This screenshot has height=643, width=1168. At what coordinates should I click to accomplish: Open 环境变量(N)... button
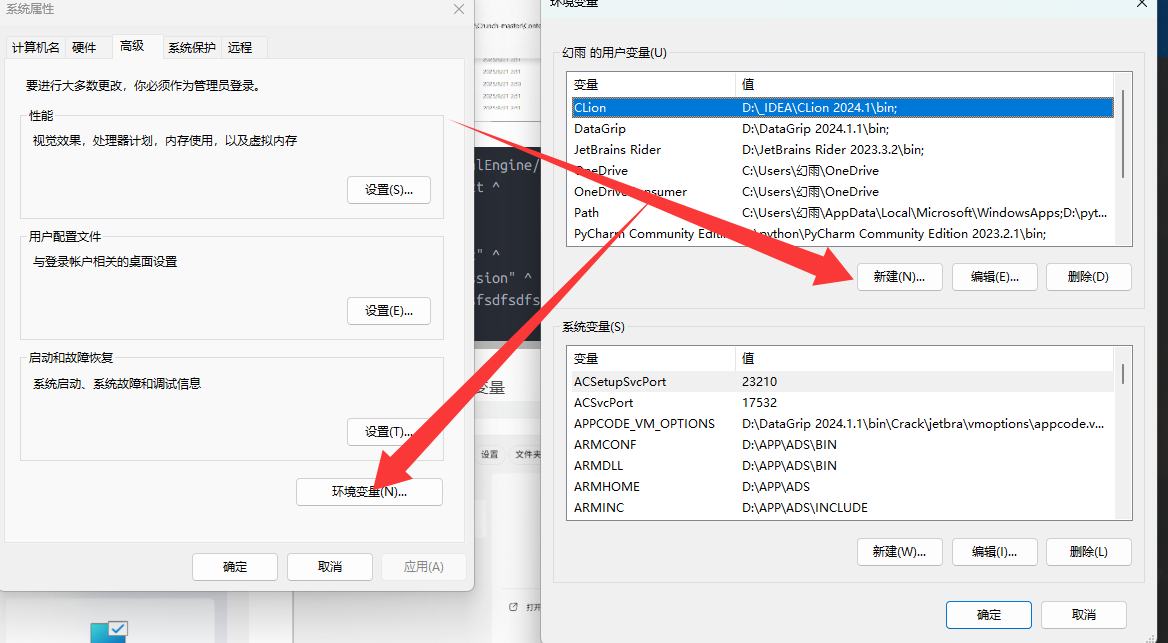click(369, 491)
